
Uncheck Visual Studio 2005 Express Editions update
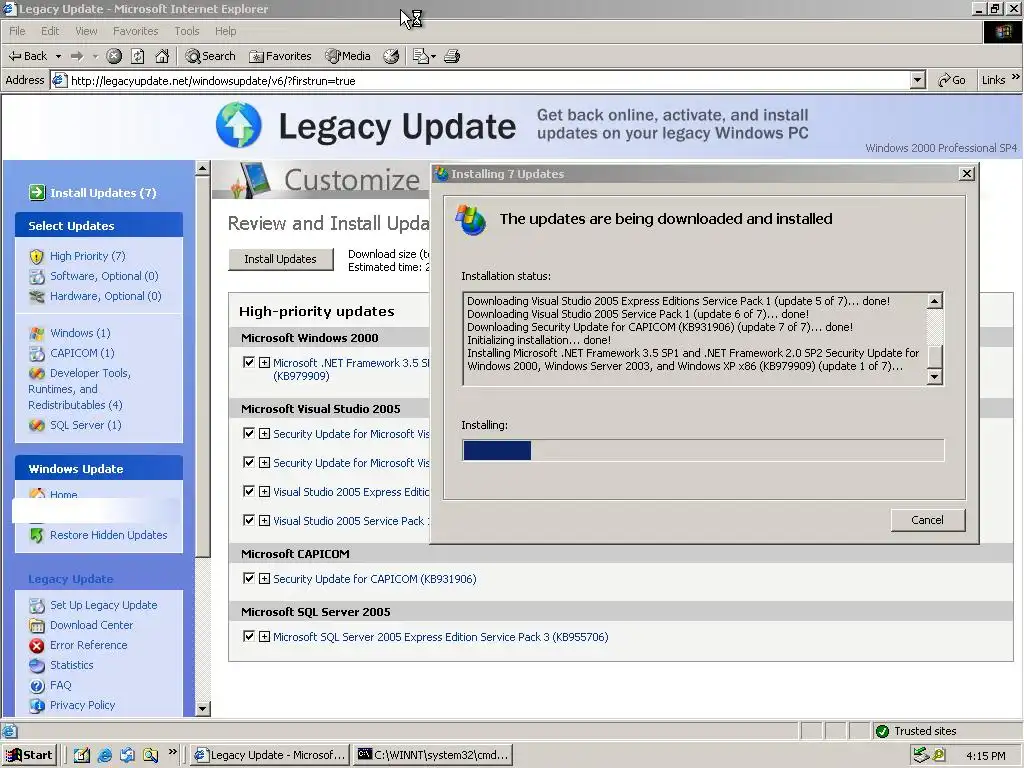(248, 491)
